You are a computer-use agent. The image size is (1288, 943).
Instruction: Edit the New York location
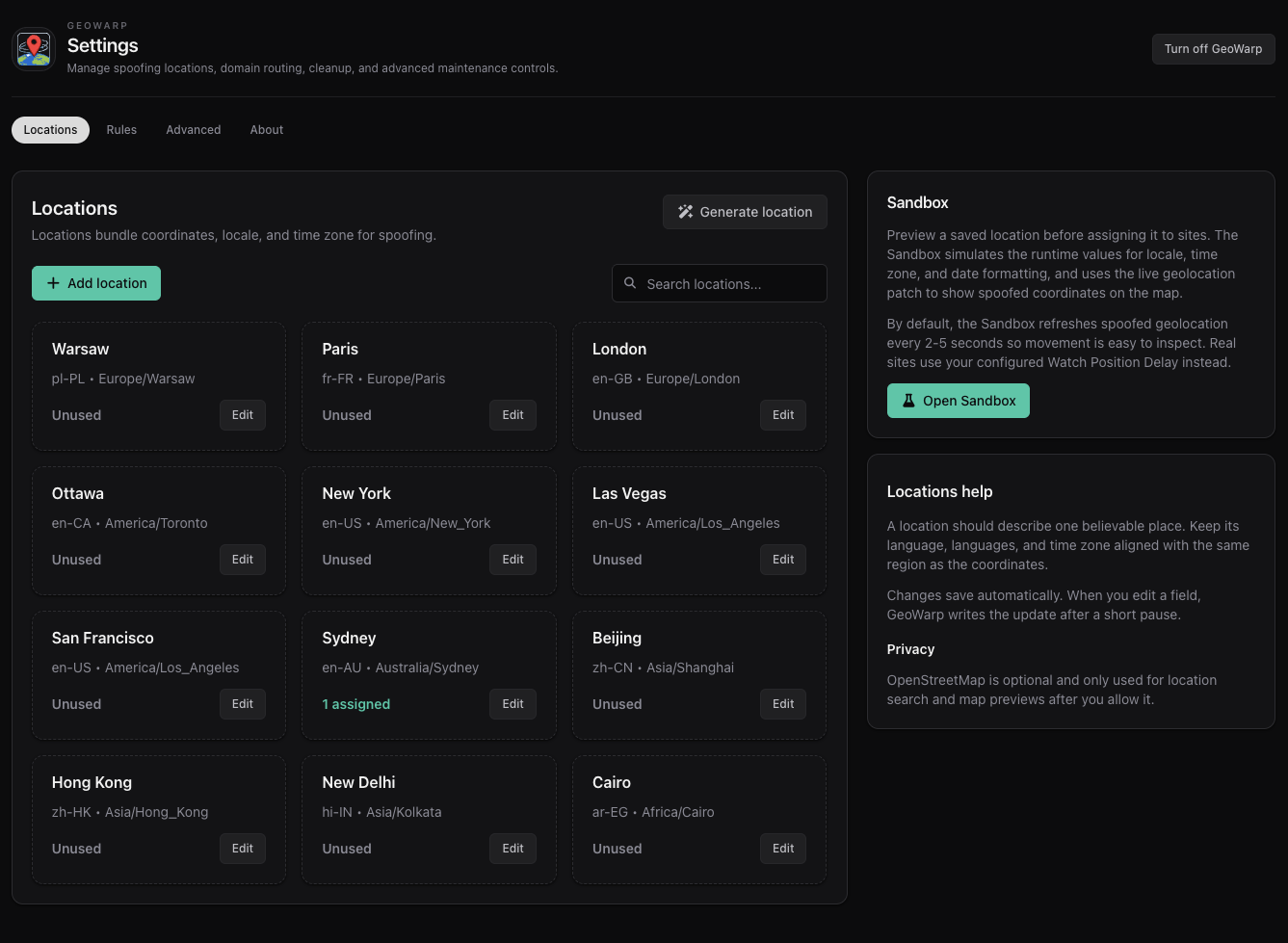[513, 560]
